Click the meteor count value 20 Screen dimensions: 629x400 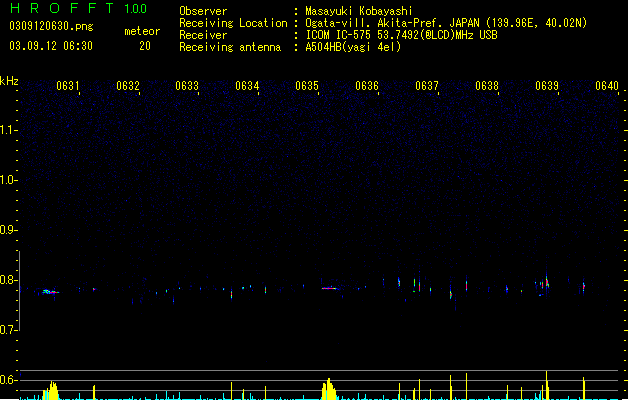[x=145, y=46]
